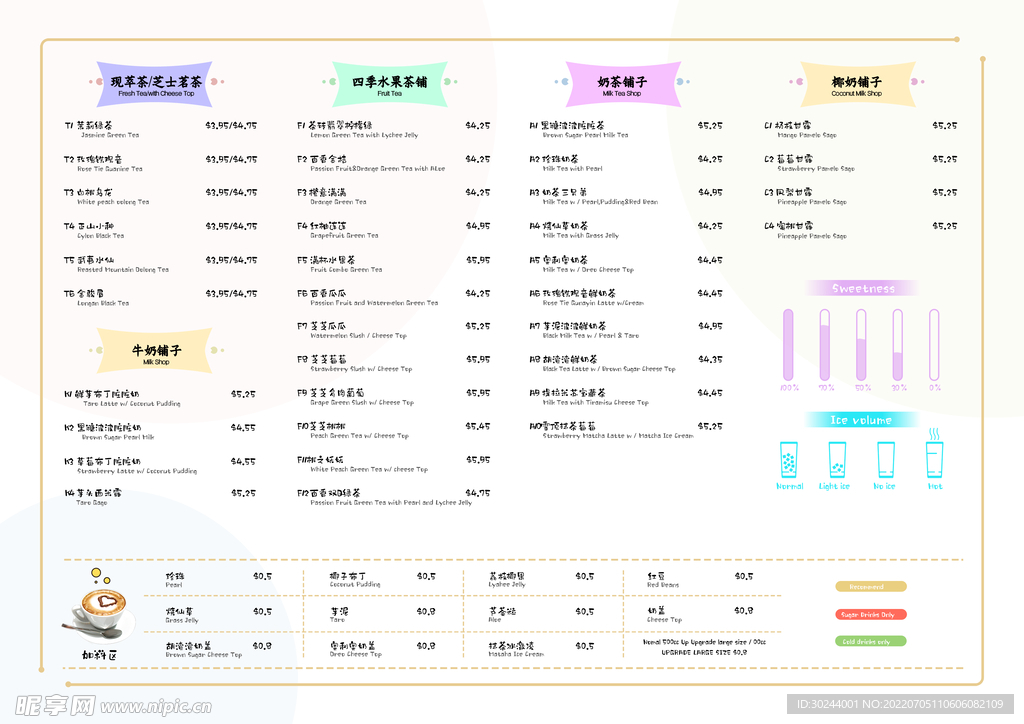Viewport: 1024px width, 724px height.
Task: Select T4 Cylon Black Tea
Action: [161, 230]
